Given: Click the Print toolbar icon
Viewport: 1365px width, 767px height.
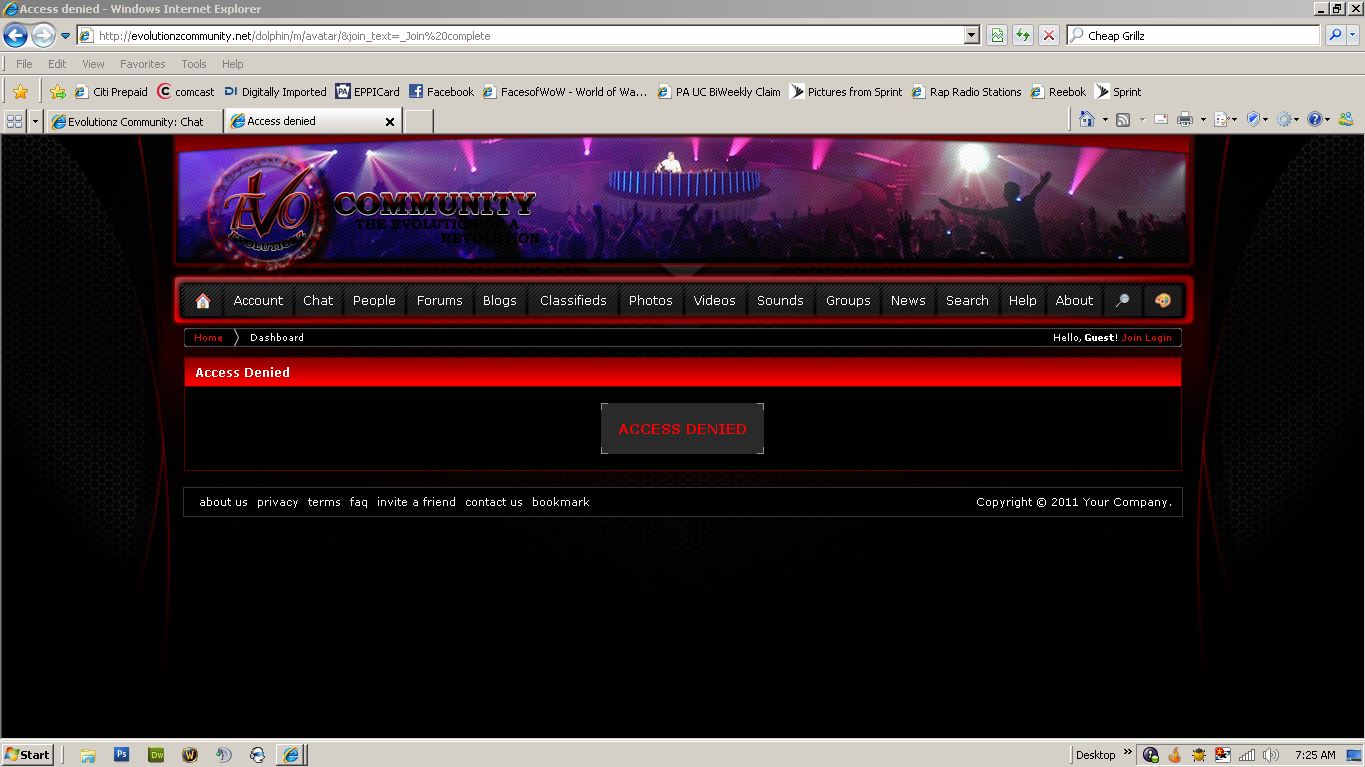Looking at the screenshot, I should (1185, 120).
